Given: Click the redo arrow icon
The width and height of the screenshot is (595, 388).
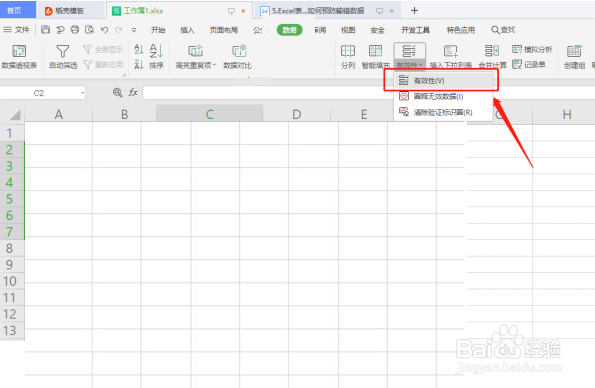Looking at the screenshot, I should [119, 30].
